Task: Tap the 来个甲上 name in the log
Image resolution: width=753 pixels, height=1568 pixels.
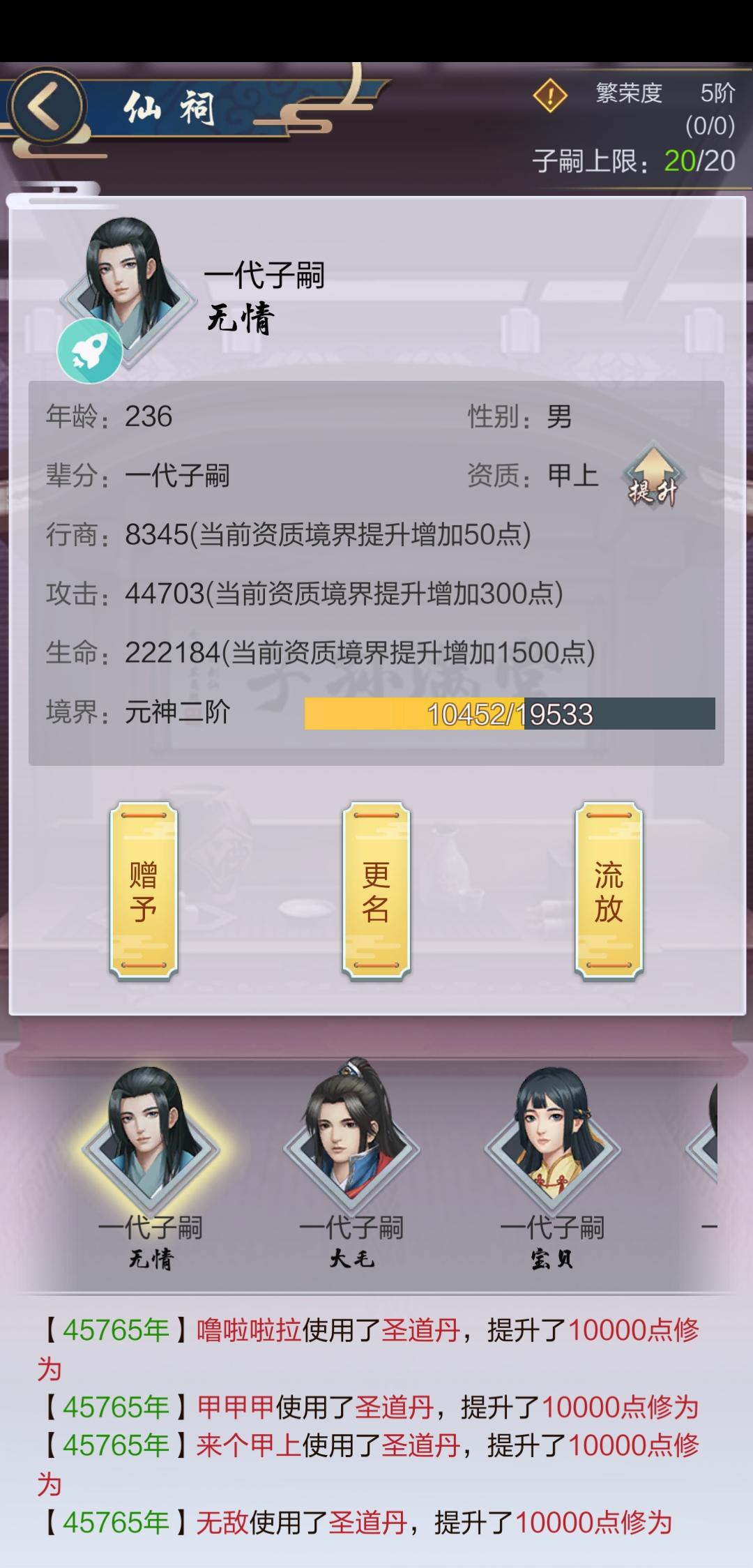Action: (249, 1445)
